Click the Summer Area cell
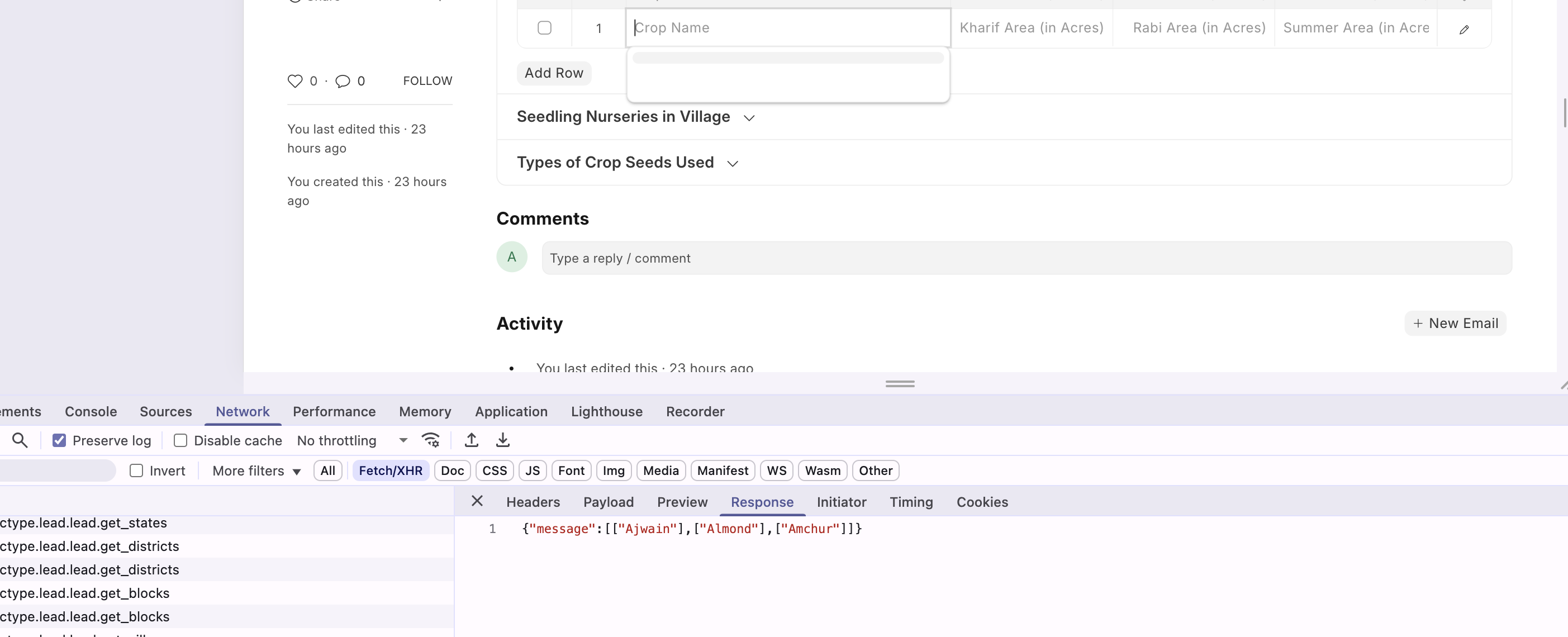1568x637 pixels. 1356,28
